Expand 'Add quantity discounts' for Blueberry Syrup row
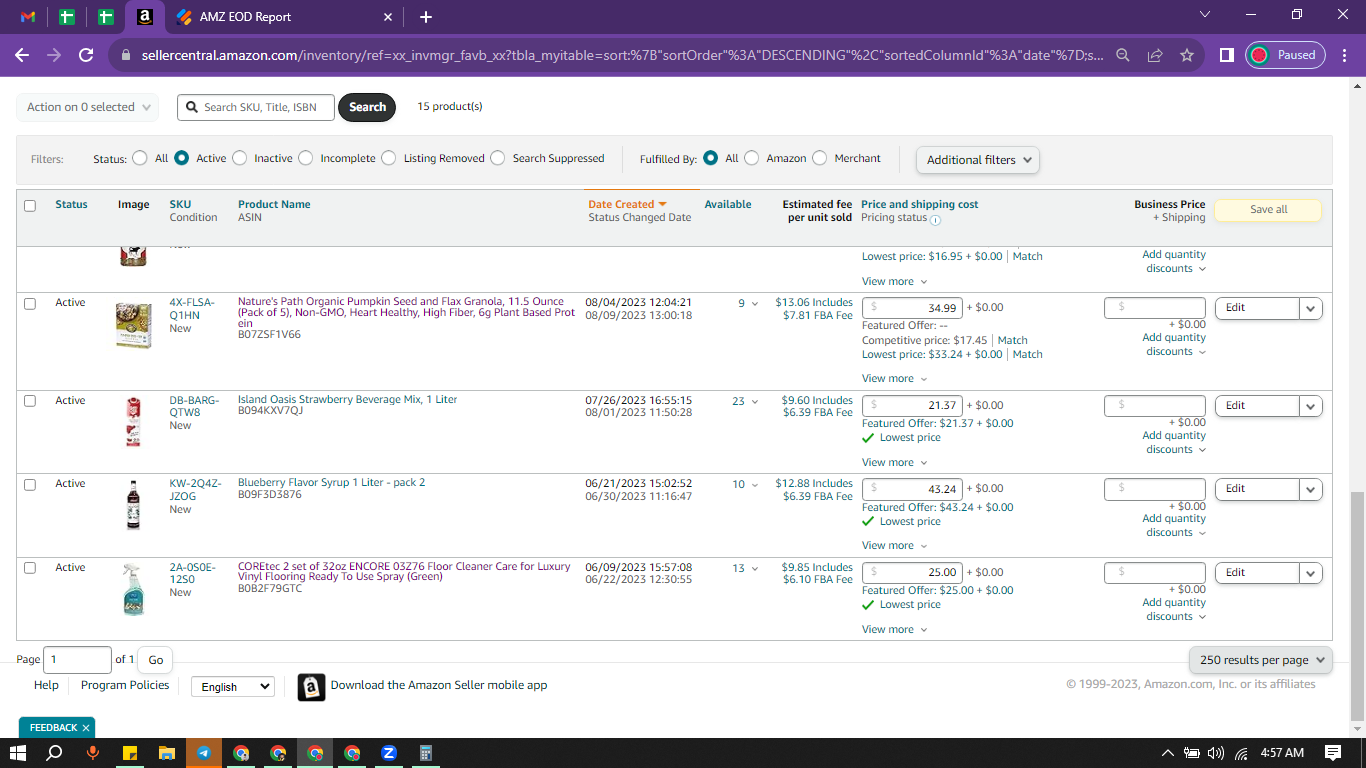This screenshot has height=768, width=1366. (x=1174, y=525)
